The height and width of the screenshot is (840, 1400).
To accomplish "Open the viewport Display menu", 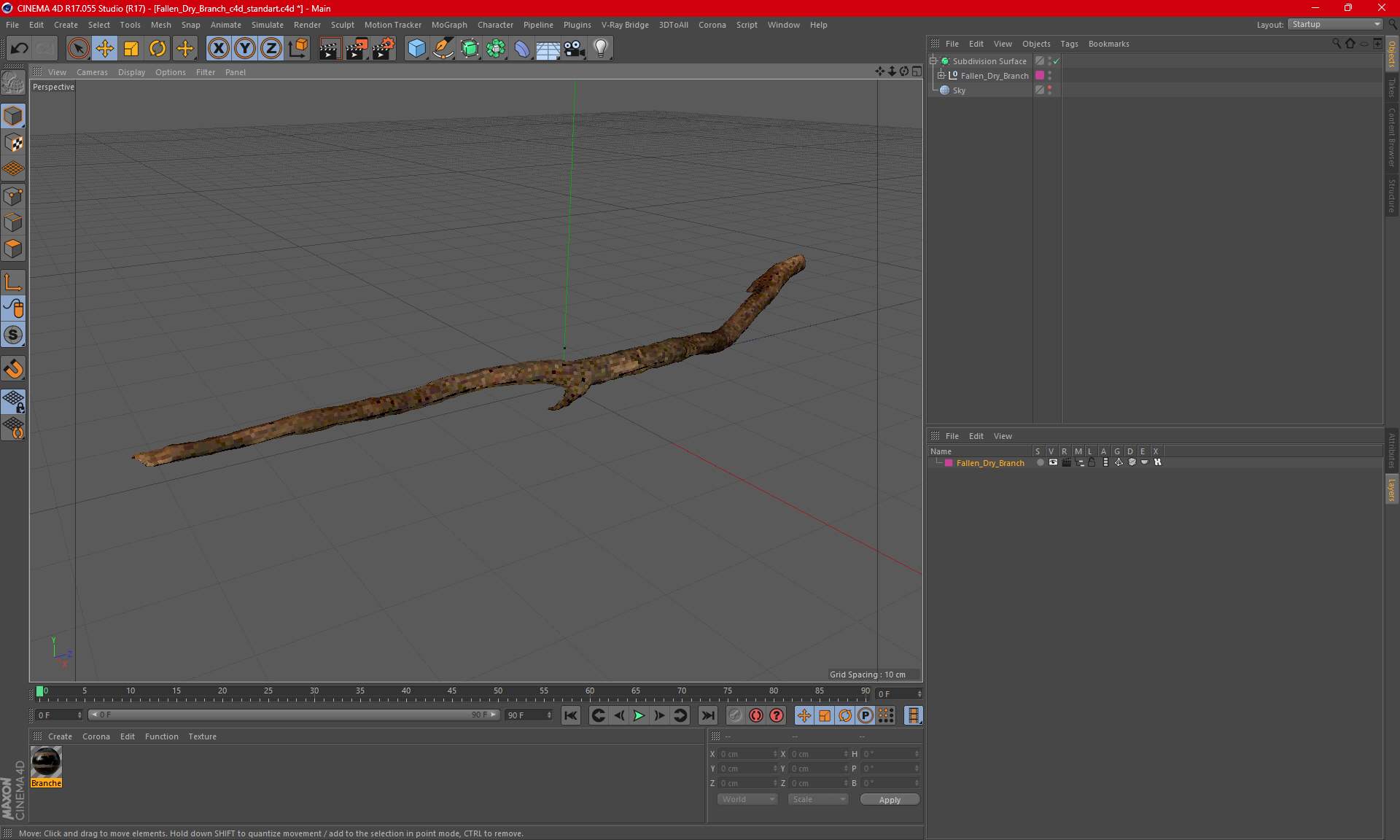I will (x=131, y=72).
